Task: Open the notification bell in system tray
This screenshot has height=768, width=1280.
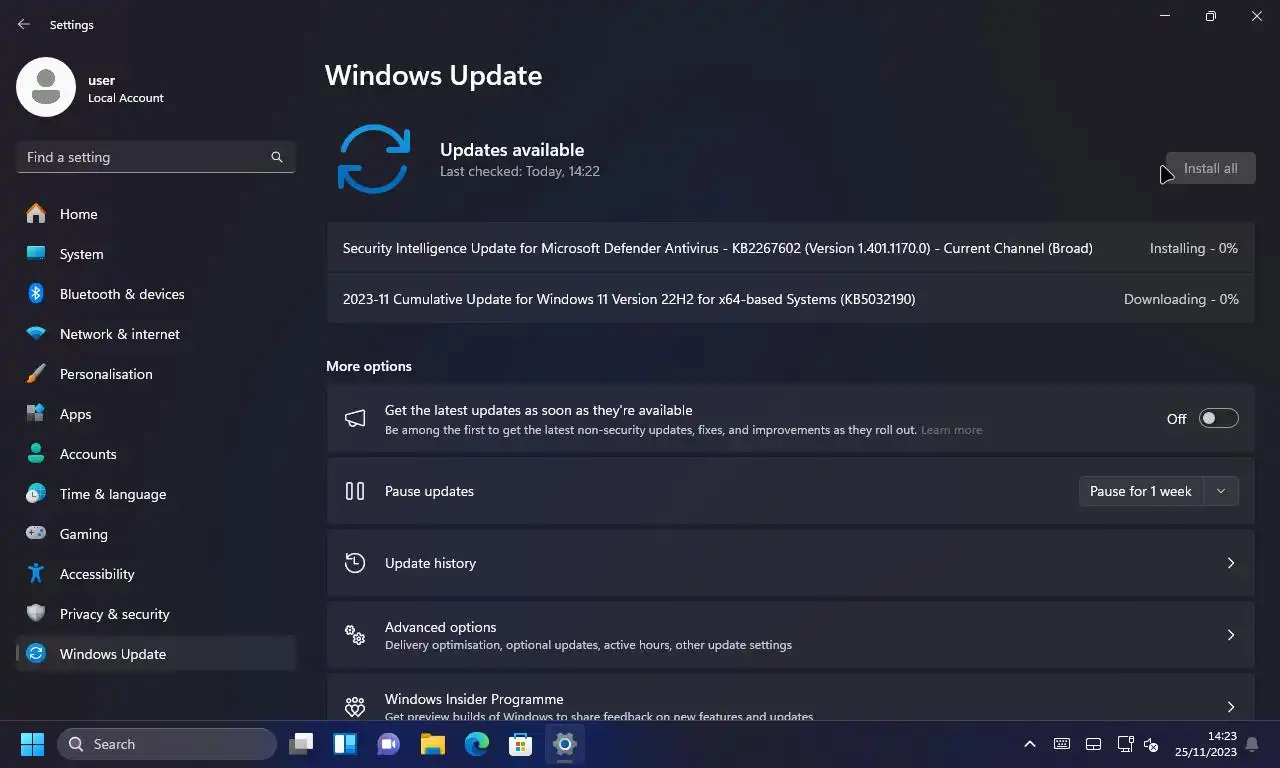Action: pyautogui.click(x=1252, y=744)
